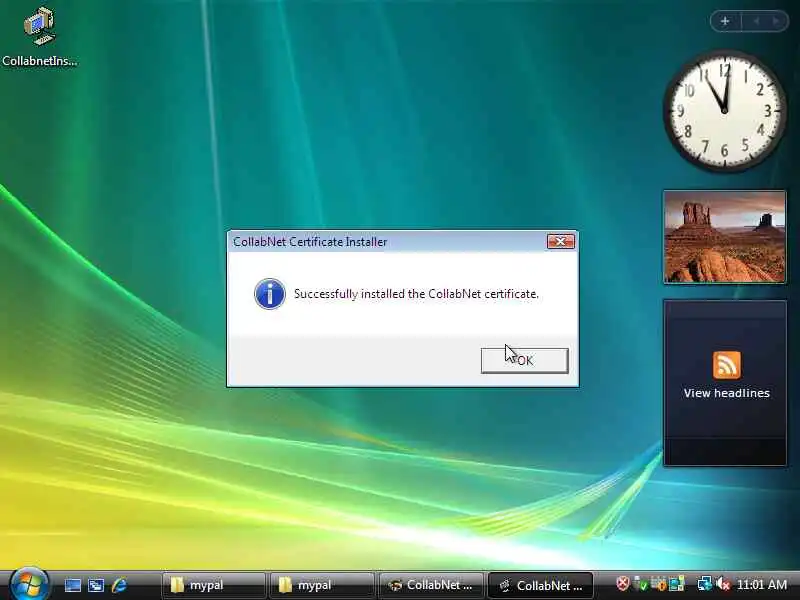
Task: Switch to the mypal taskbar button beside Internet Explorer
Action: coord(213,585)
